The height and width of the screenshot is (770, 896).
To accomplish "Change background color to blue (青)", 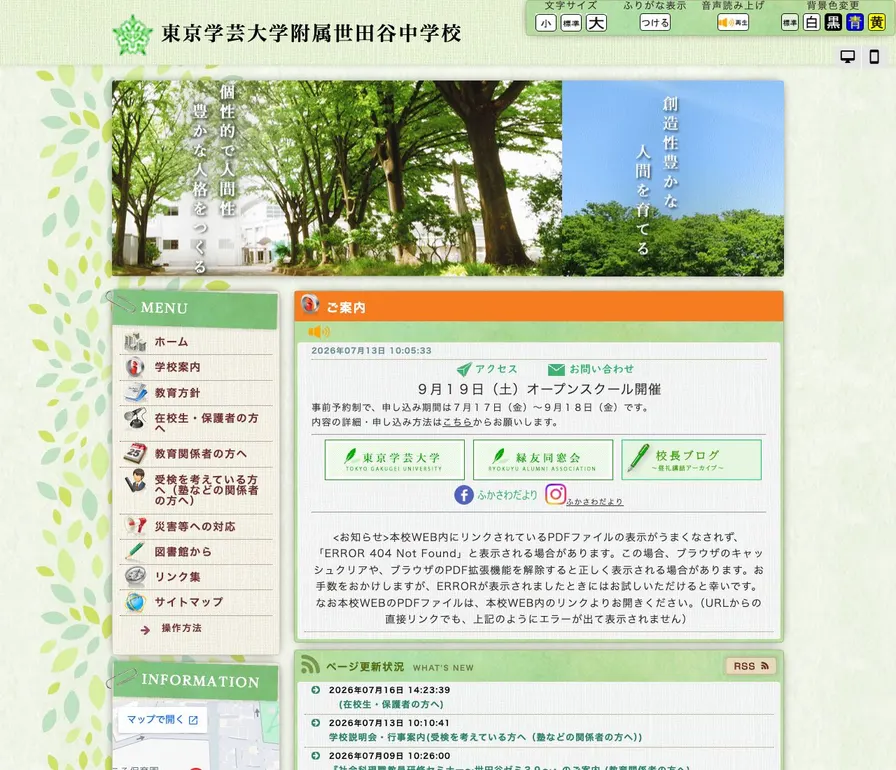I will coord(855,23).
